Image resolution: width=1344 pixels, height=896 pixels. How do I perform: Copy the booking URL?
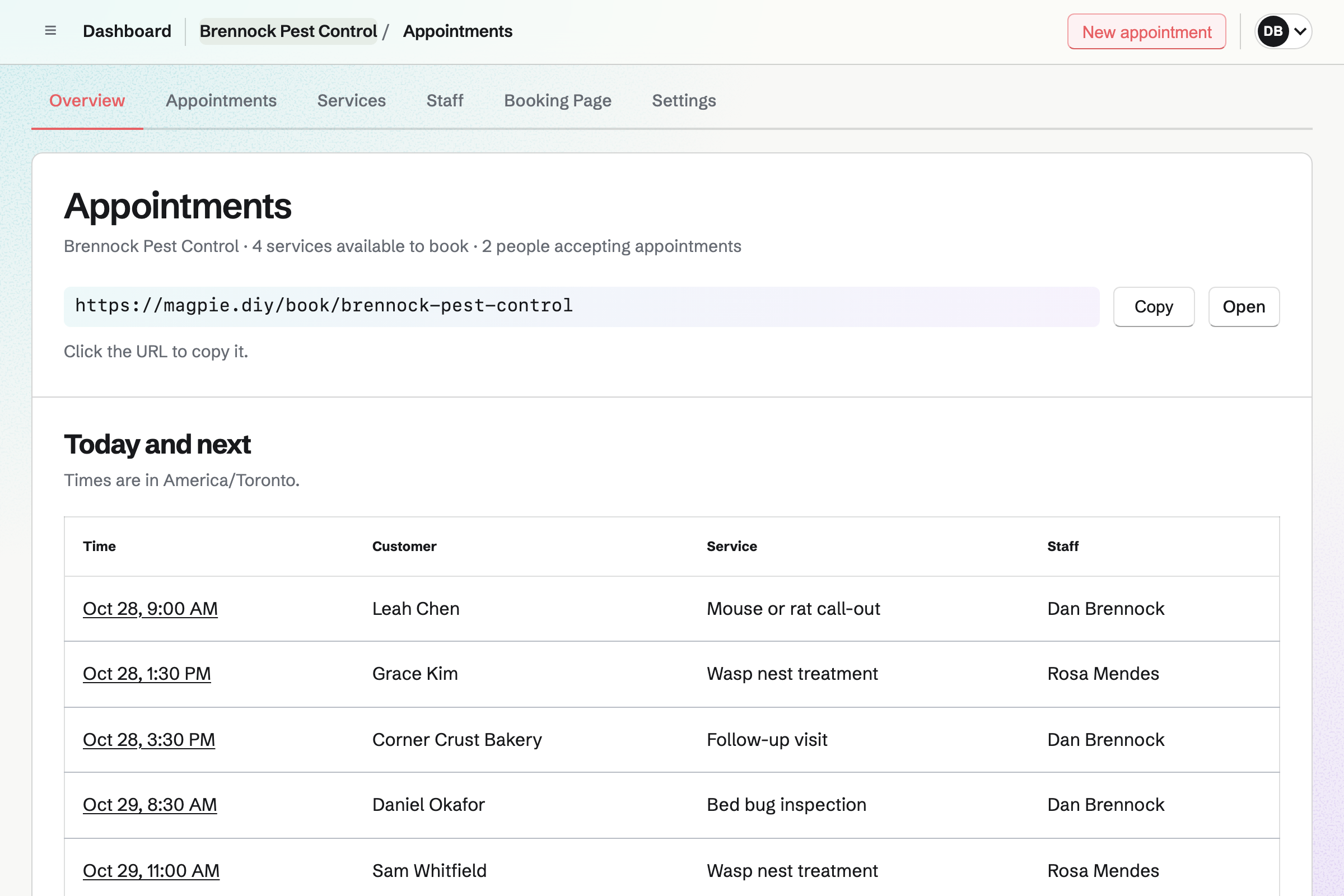coord(1154,307)
